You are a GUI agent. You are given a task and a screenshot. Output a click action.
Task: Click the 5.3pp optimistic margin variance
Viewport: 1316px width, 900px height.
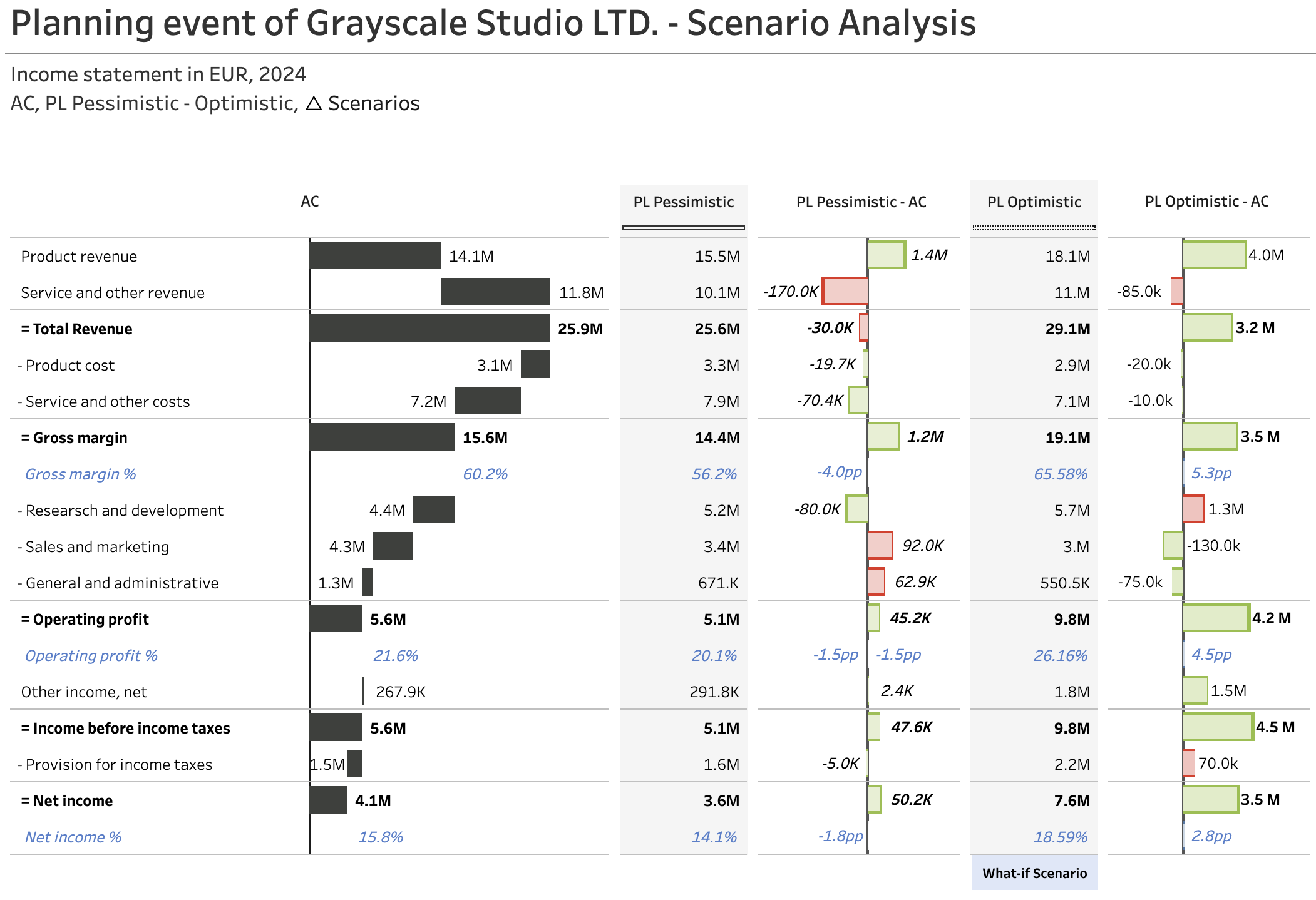(1211, 473)
